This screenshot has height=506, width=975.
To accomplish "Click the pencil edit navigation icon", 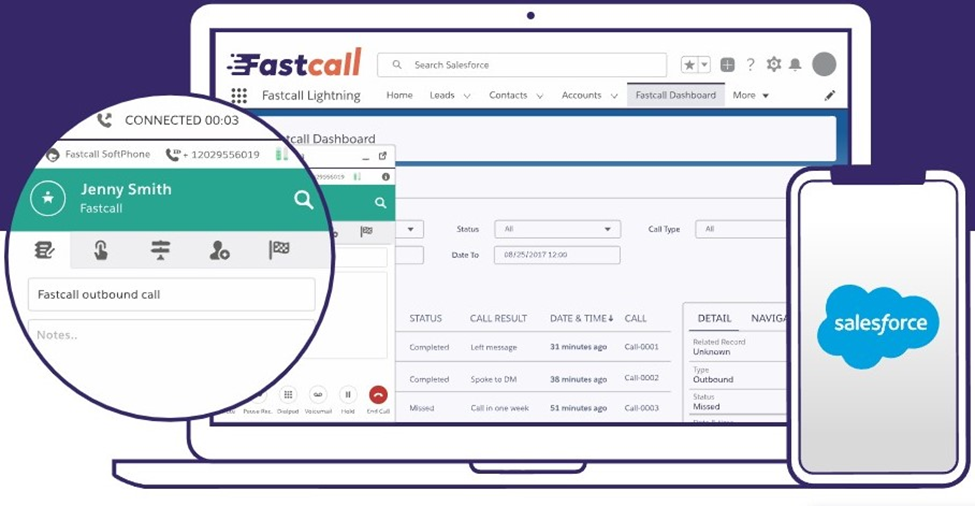I will coord(829,95).
